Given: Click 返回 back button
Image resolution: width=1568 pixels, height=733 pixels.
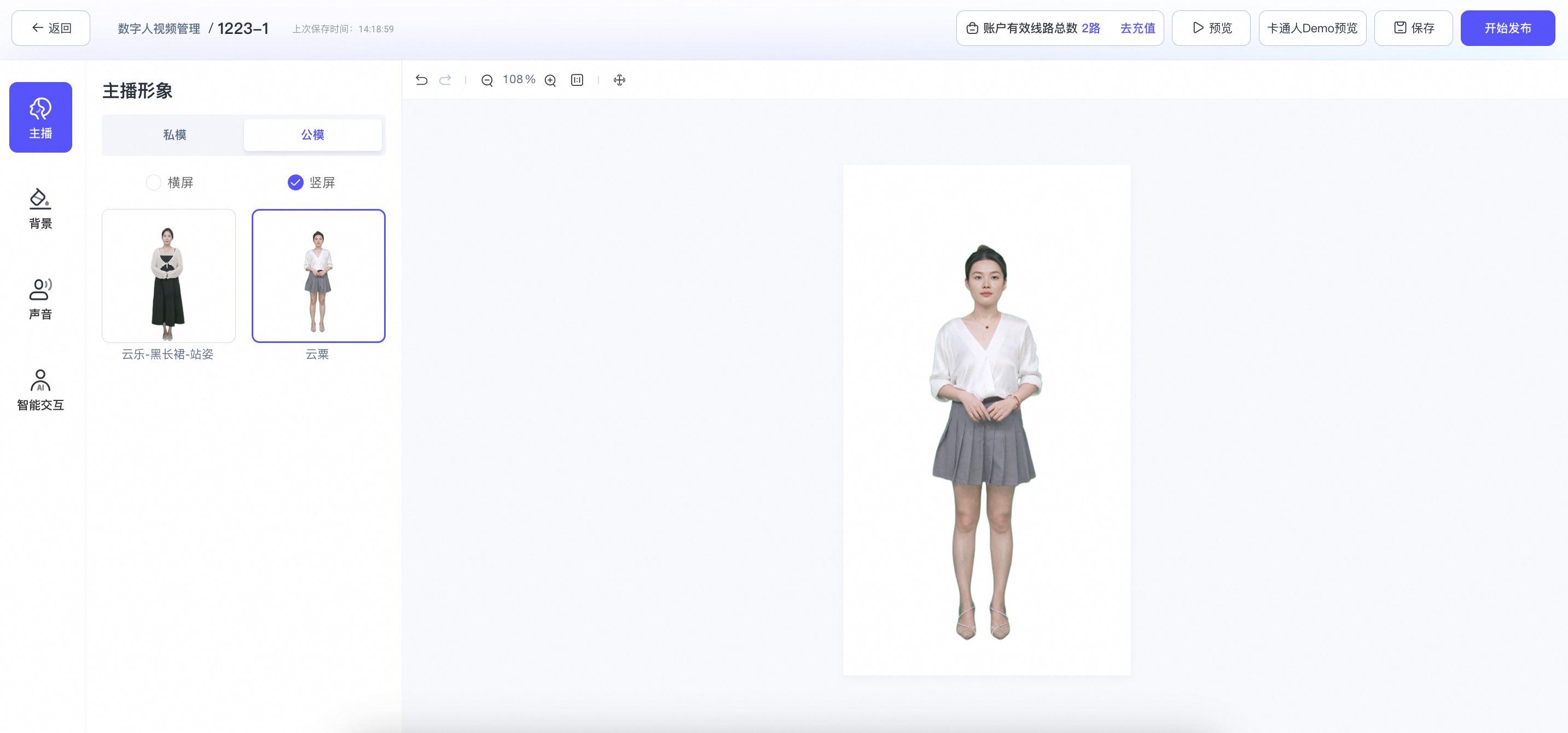Looking at the screenshot, I should click(x=51, y=28).
